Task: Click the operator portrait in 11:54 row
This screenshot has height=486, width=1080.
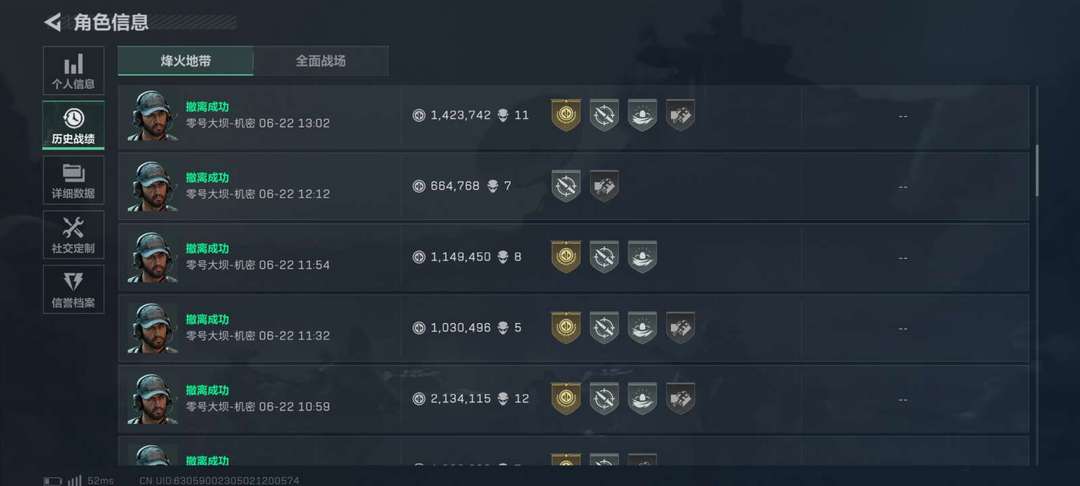Action: [153, 257]
